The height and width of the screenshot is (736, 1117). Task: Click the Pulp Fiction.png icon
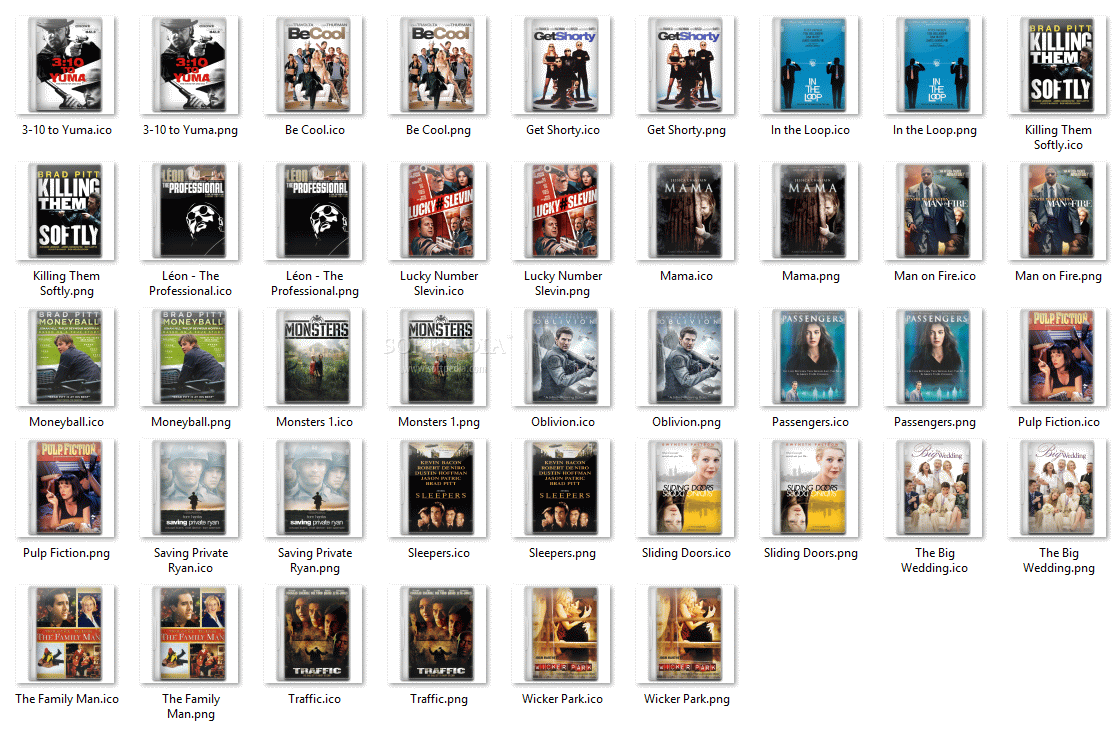point(66,489)
